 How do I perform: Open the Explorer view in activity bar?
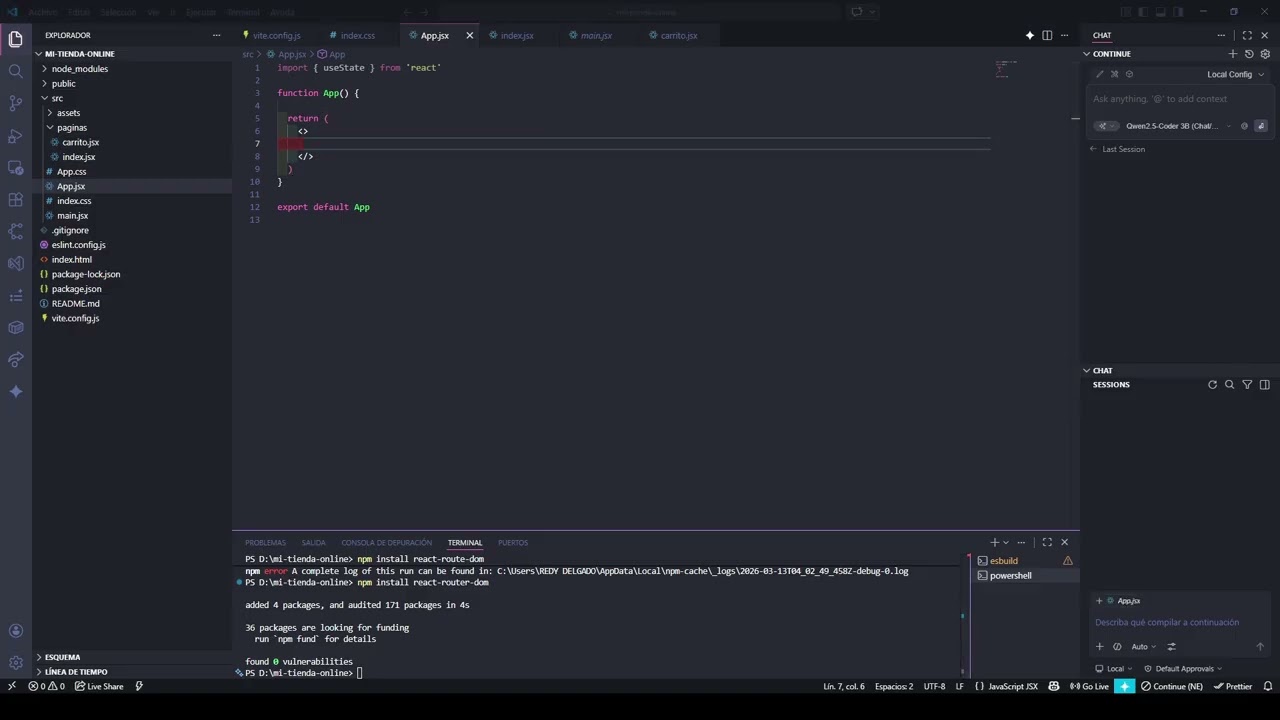(x=15, y=39)
